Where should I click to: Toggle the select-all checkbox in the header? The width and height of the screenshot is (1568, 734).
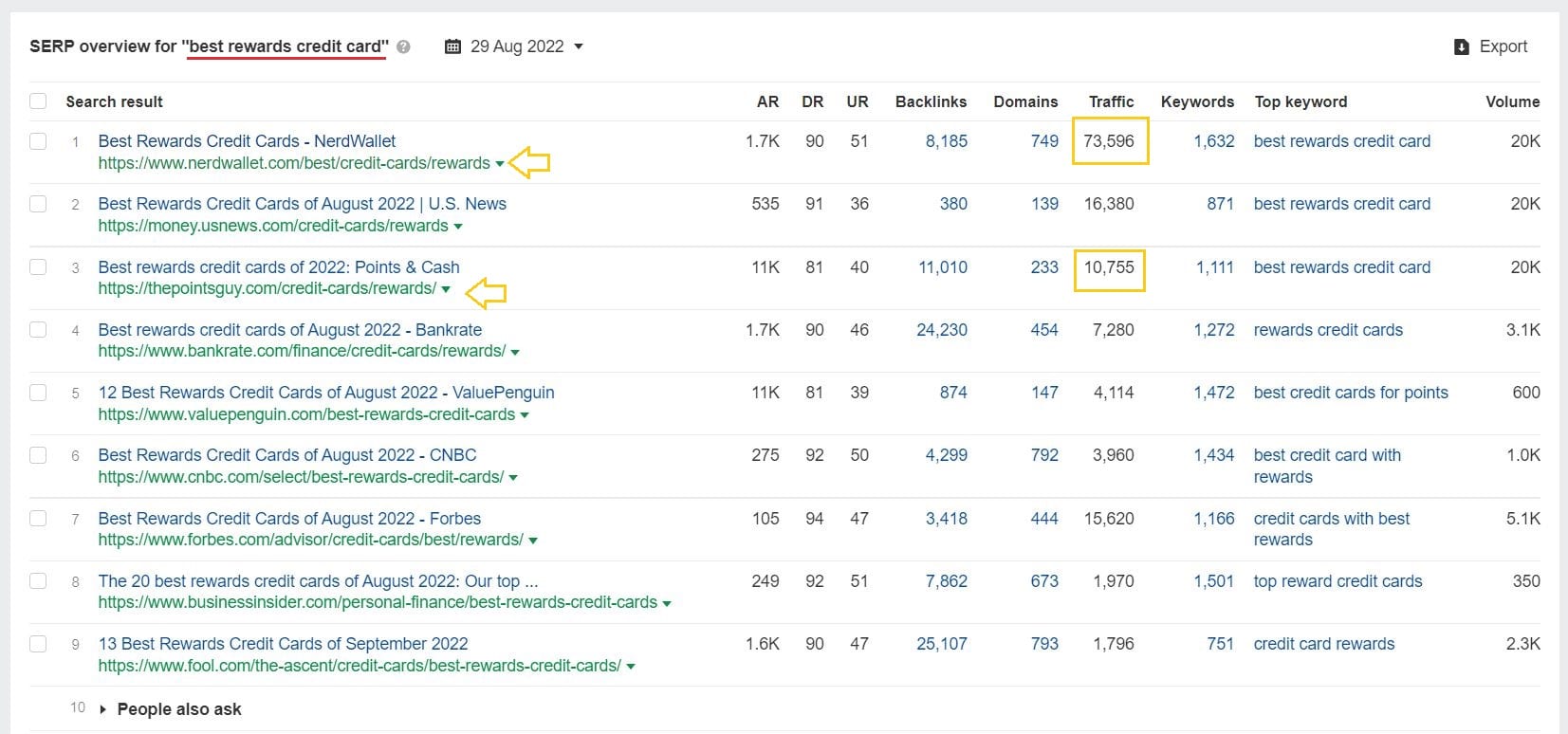[x=38, y=101]
